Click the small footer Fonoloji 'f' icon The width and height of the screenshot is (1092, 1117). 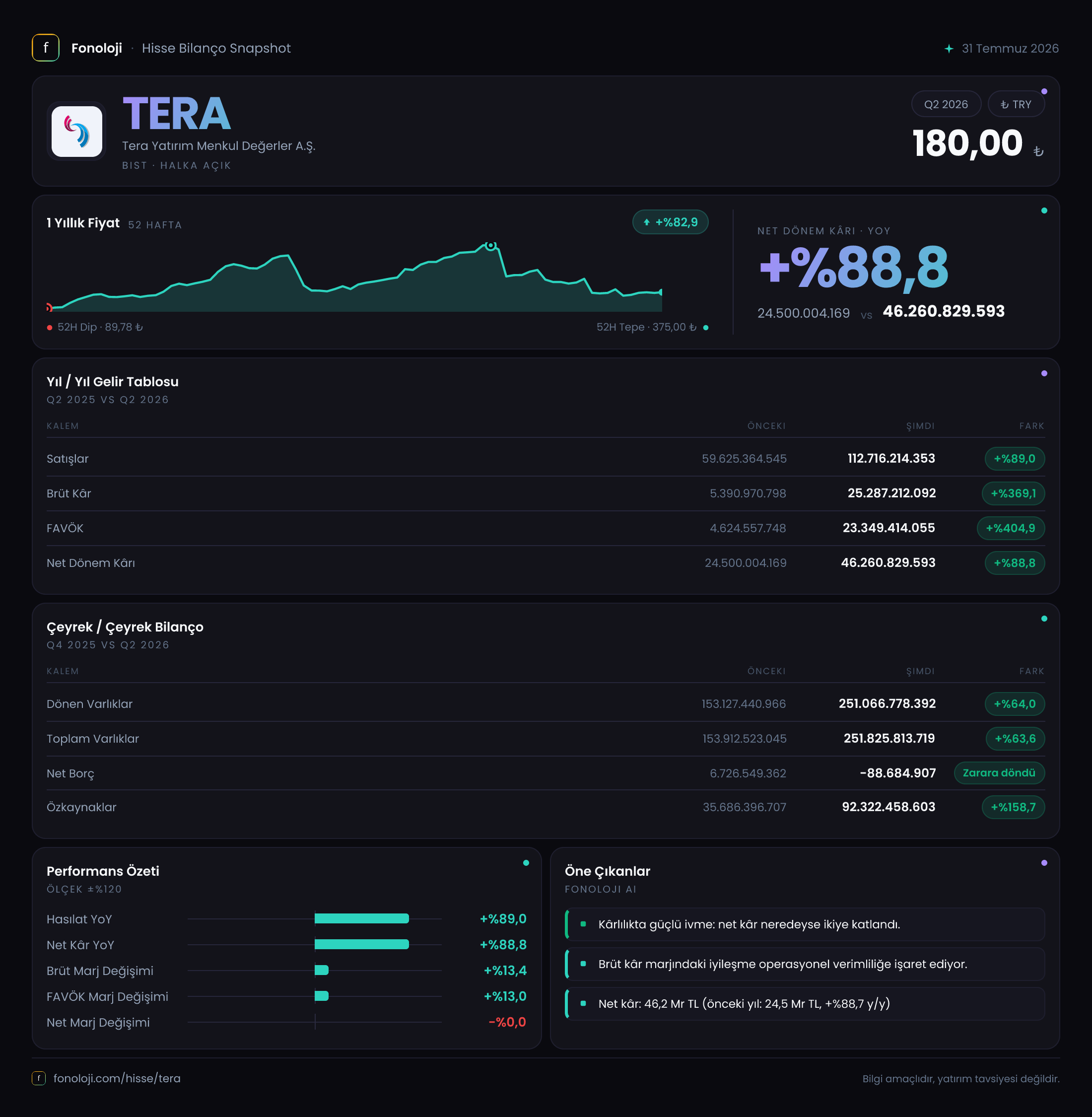click(x=38, y=1078)
